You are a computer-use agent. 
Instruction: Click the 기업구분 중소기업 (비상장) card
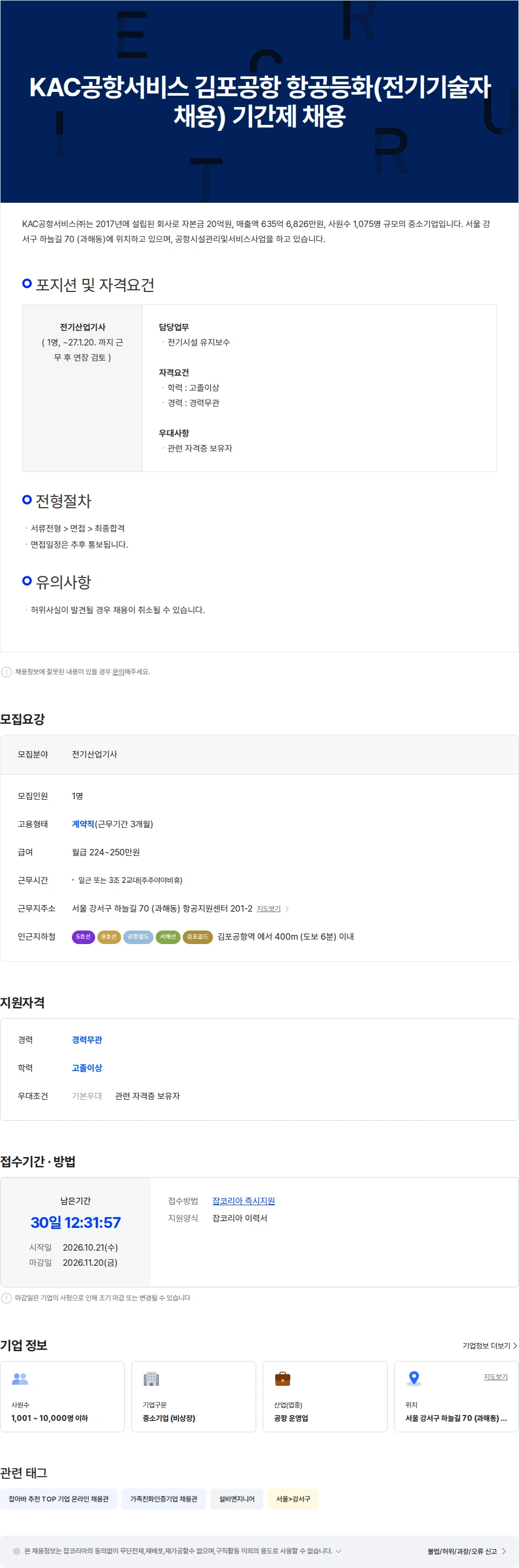(194, 1396)
